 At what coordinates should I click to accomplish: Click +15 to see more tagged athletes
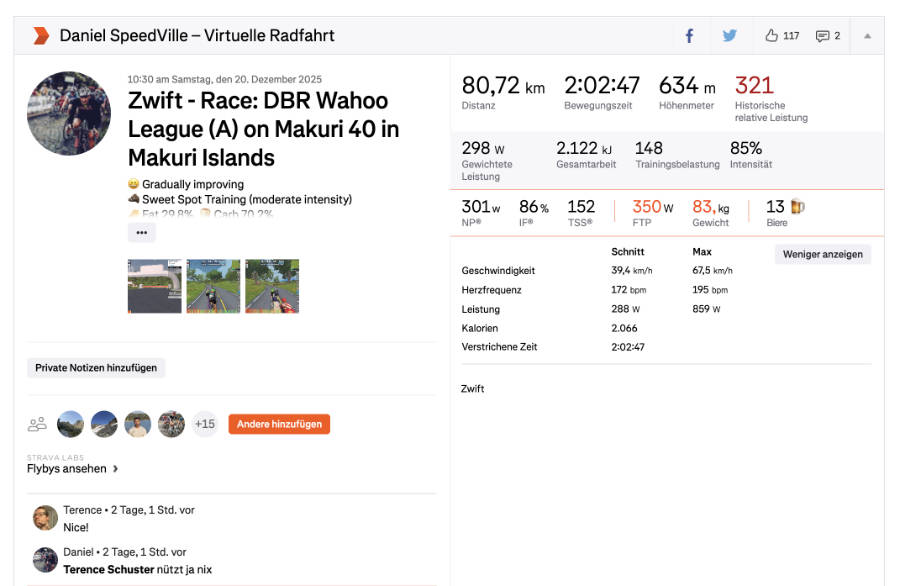click(x=204, y=423)
